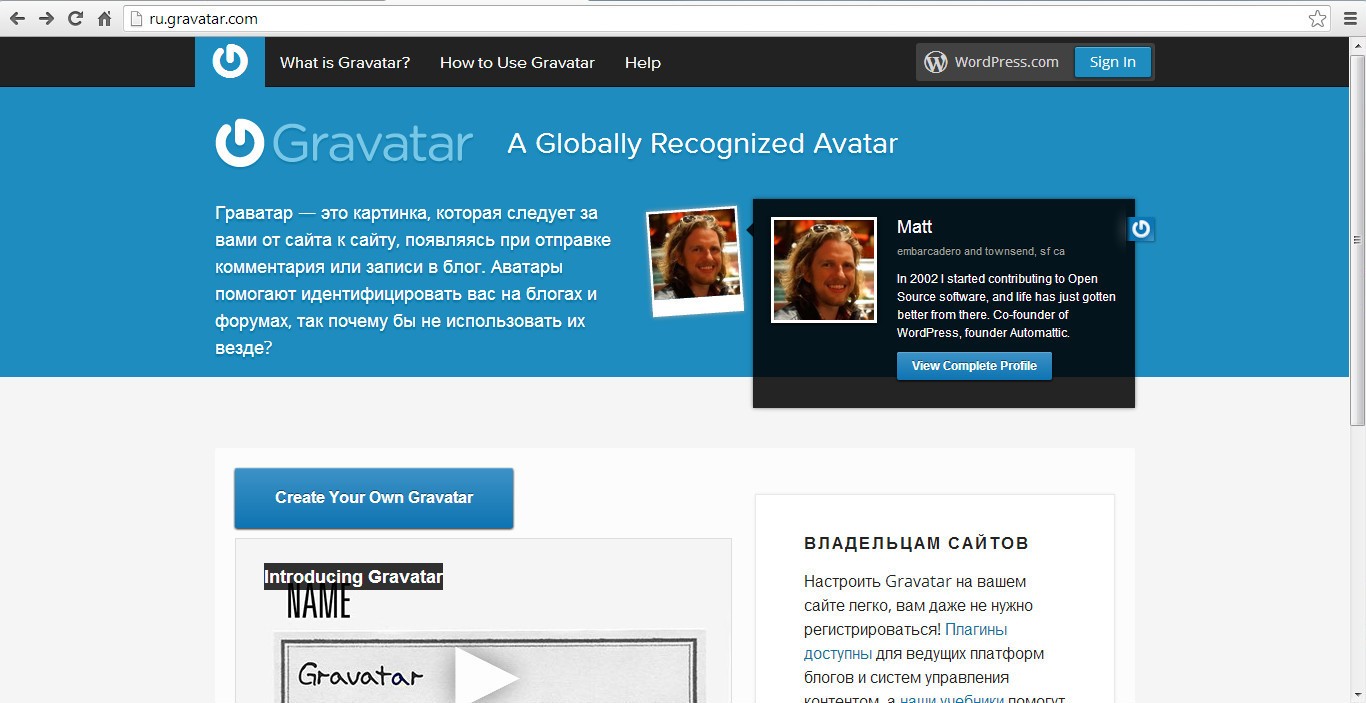Viewport: 1366px width, 703px height.
Task: Click the Gravatar logo in nav bar
Action: [x=230, y=61]
